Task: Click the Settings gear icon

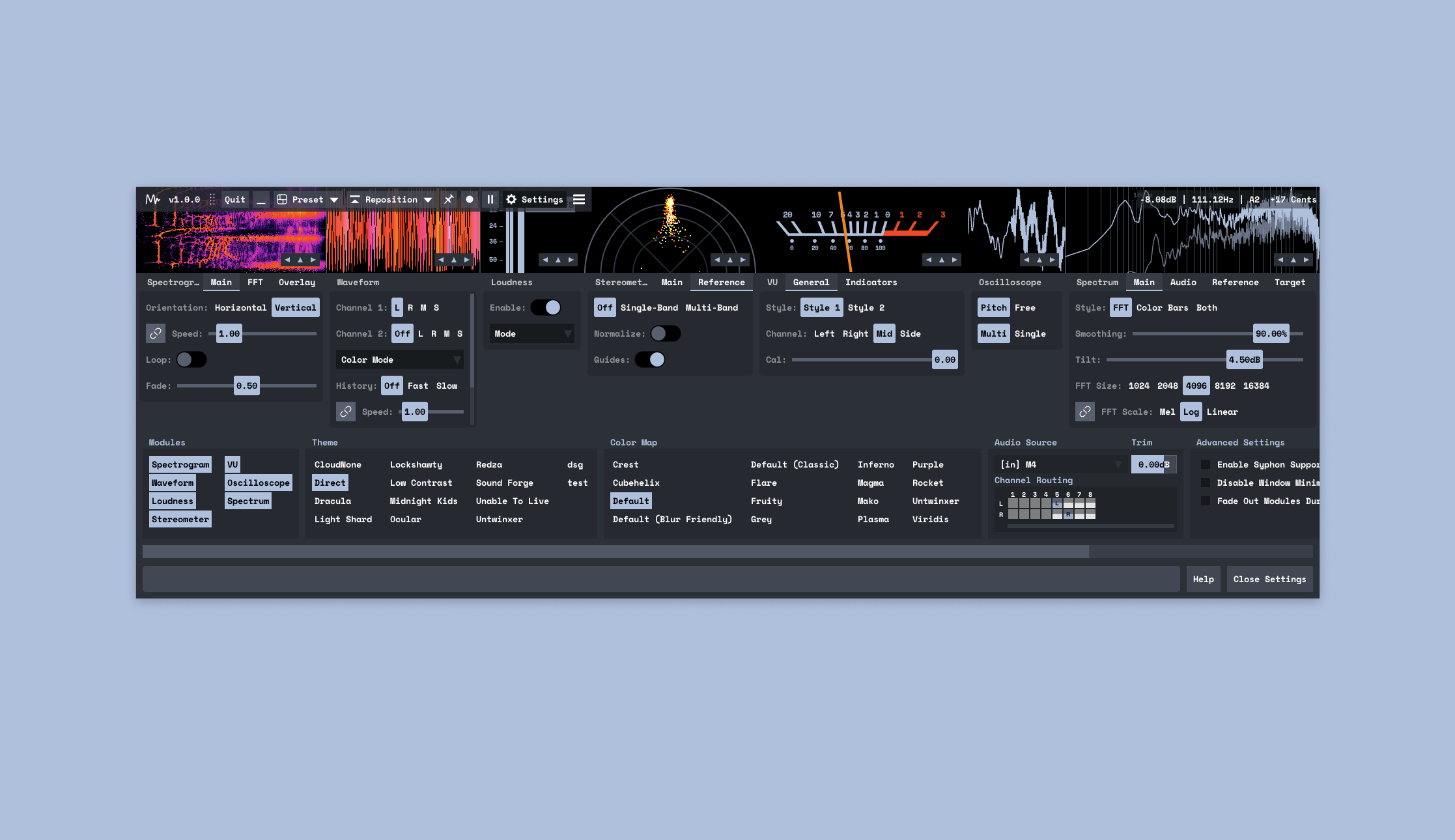Action: [512, 199]
